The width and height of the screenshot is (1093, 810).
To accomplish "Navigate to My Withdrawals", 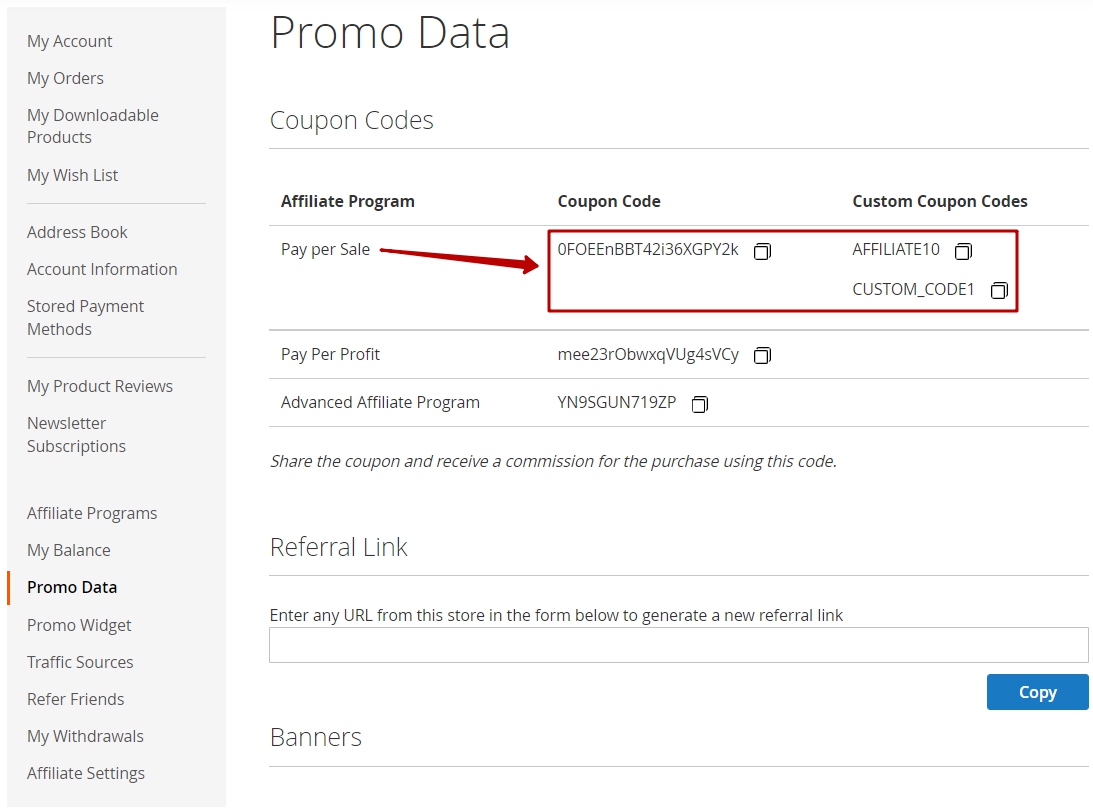I will click(86, 736).
